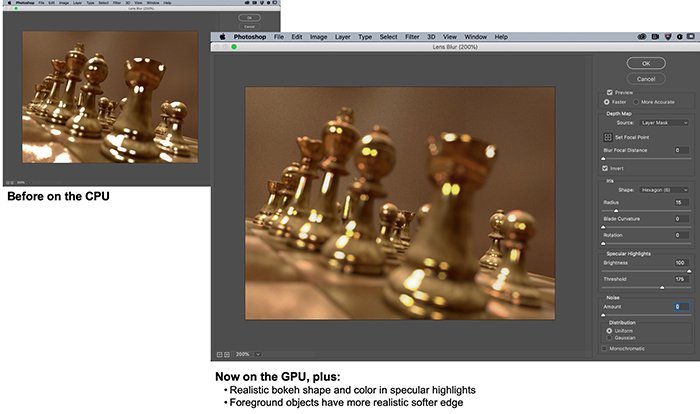The width and height of the screenshot is (700, 414).
Task: Open the Filter menu
Action: coord(412,37)
